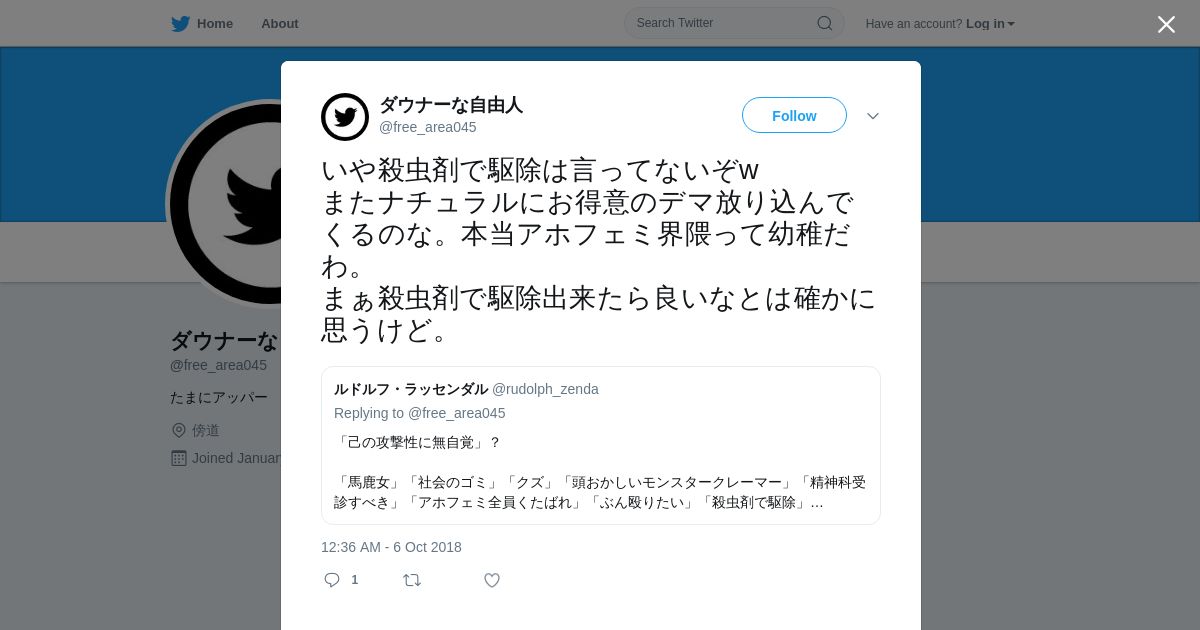Screen dimensions: 1200x630
Task: Click the location pin icon in the profile
Action: 179,430
